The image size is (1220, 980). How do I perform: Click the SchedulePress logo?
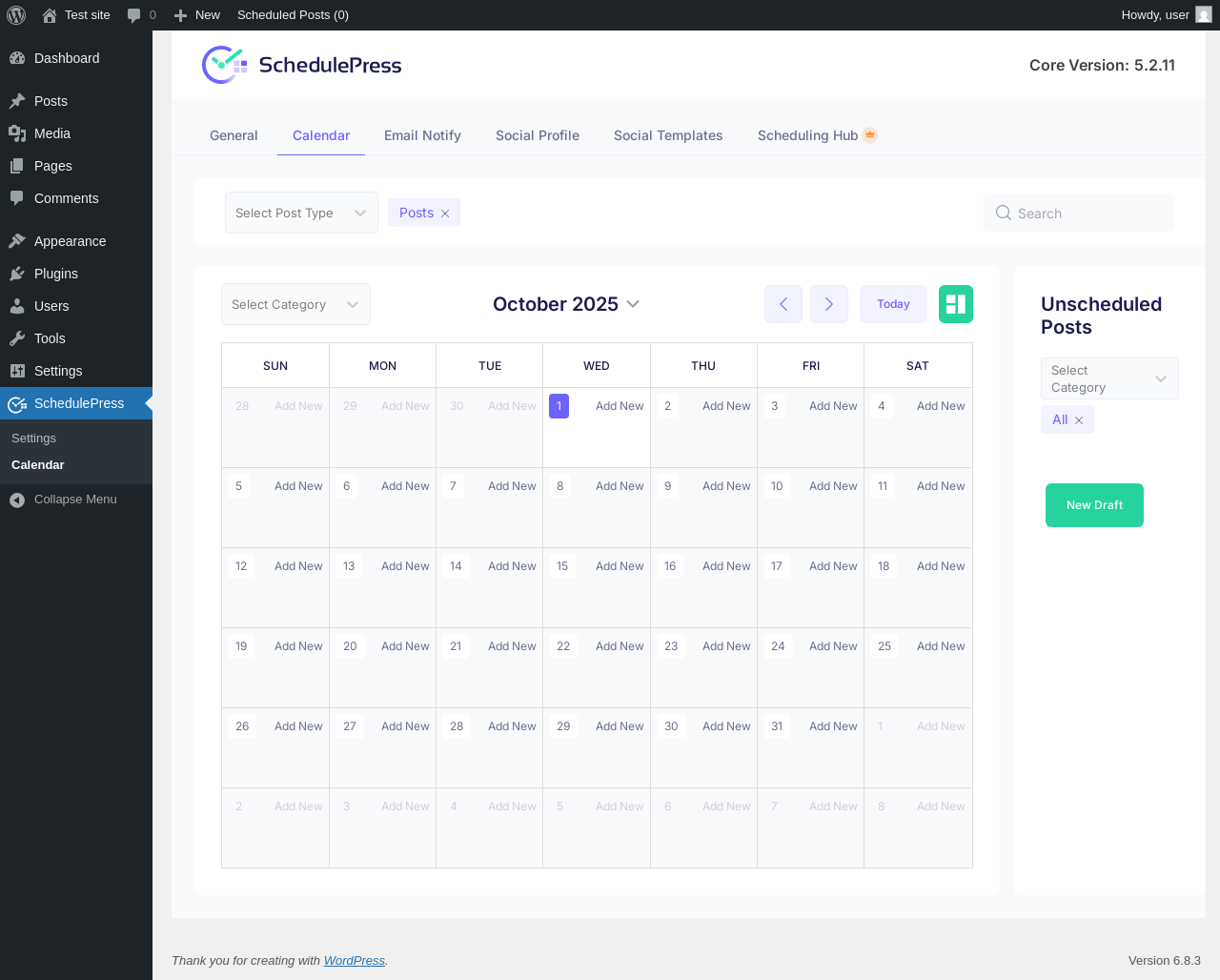pos(302,65)
